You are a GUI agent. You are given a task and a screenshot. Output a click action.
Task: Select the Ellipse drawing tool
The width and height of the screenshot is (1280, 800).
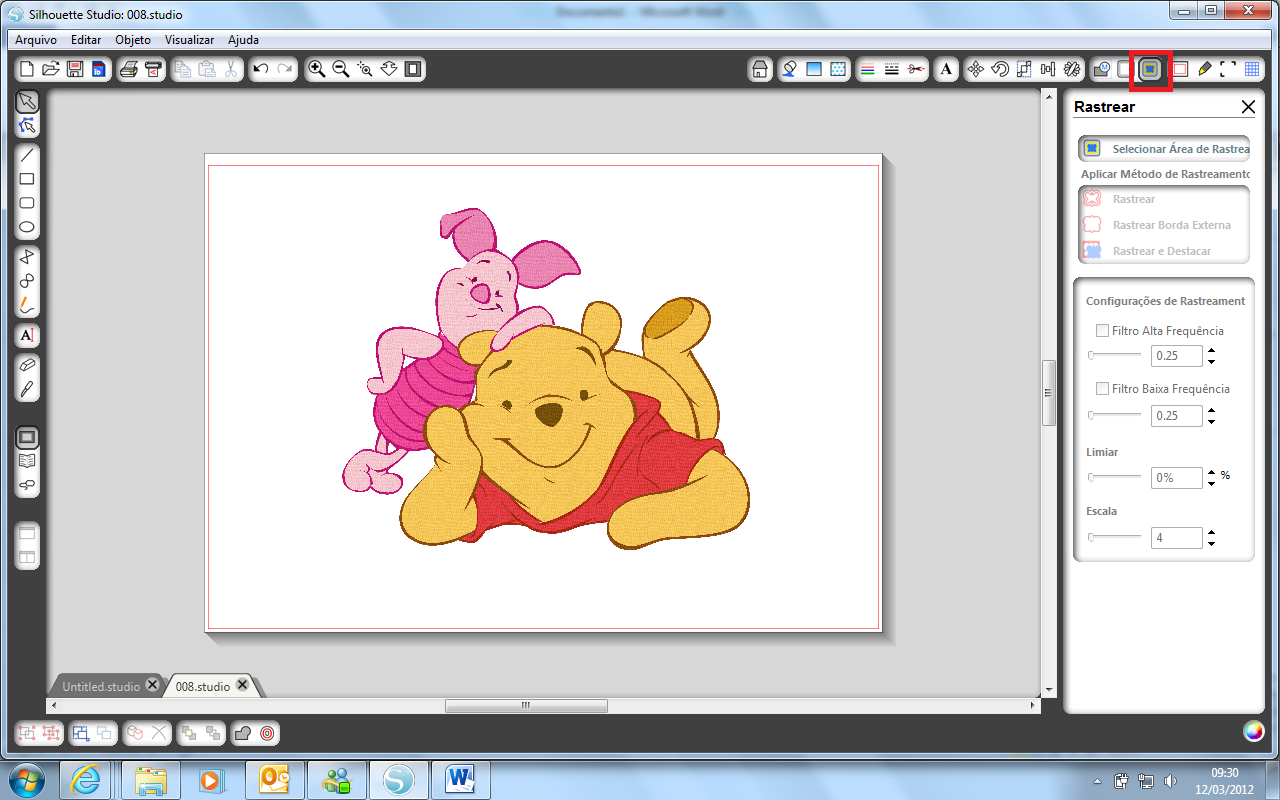27,227
